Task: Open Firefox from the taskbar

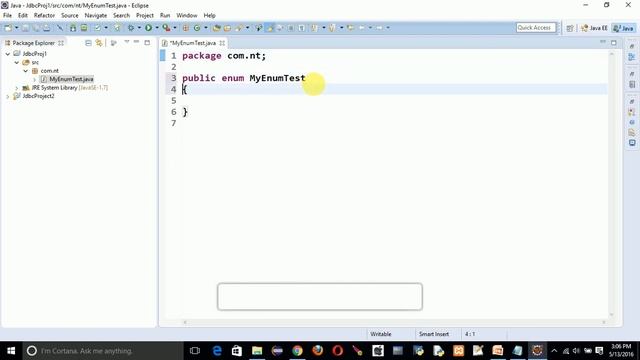Action: [x=318, y=351]
